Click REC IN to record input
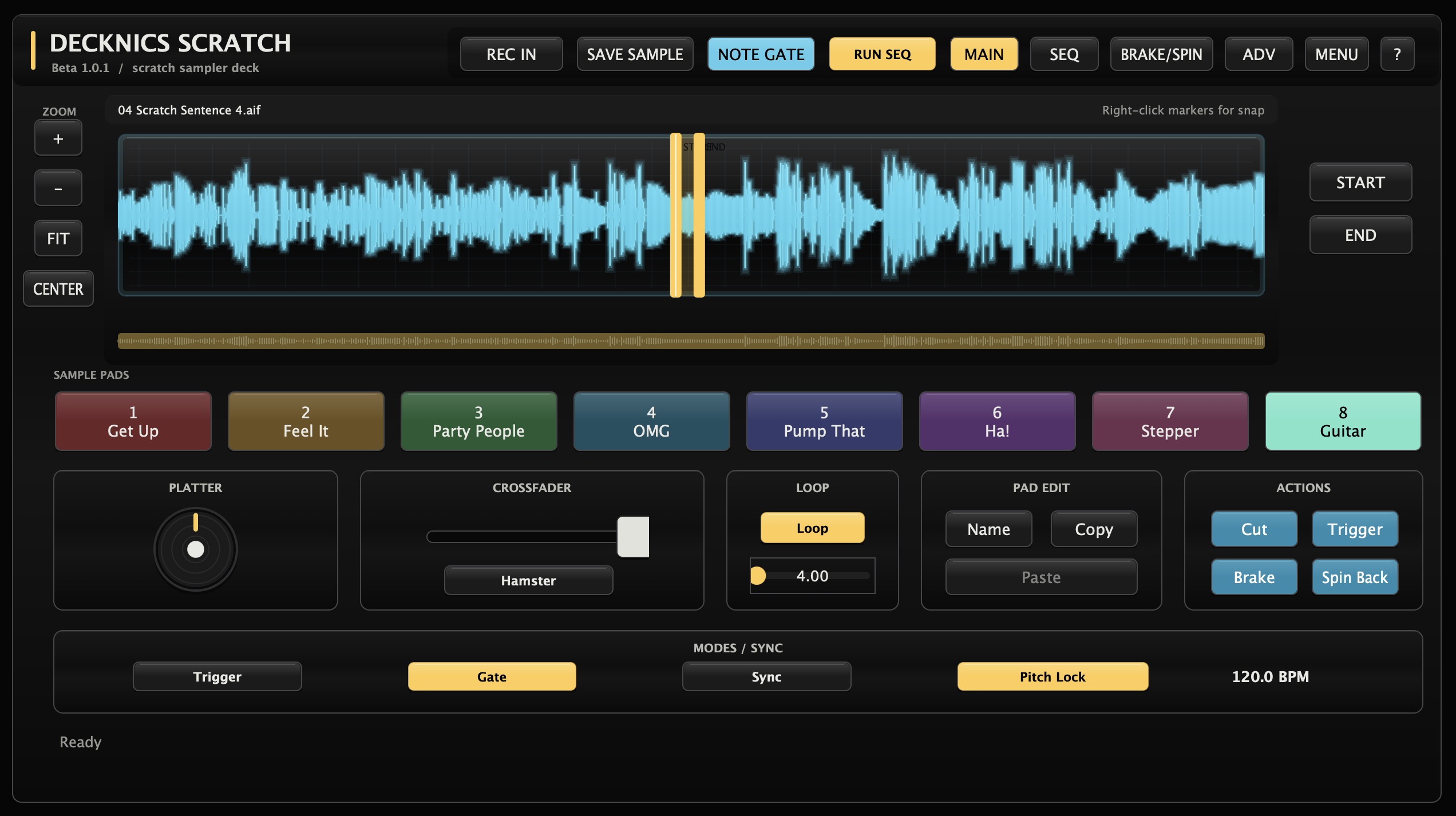This screenshot has height=816, width=1456. 511,54
